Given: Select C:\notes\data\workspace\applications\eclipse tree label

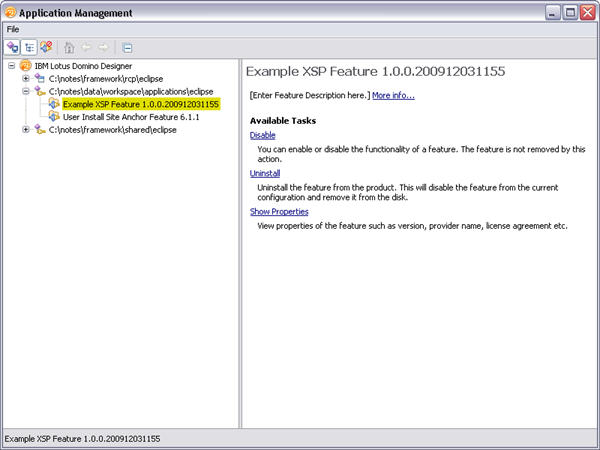Looking at the screenshot, I should pyautogui.click(x=131, y=91).
